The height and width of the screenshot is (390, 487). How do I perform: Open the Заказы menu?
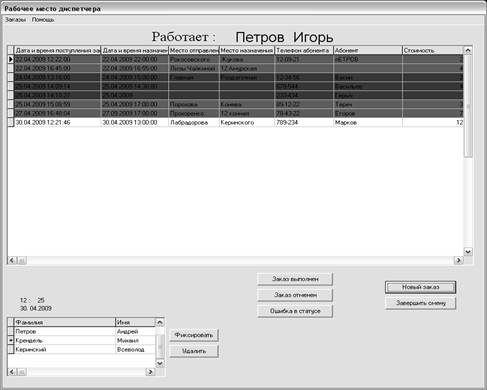pos(15,20)
